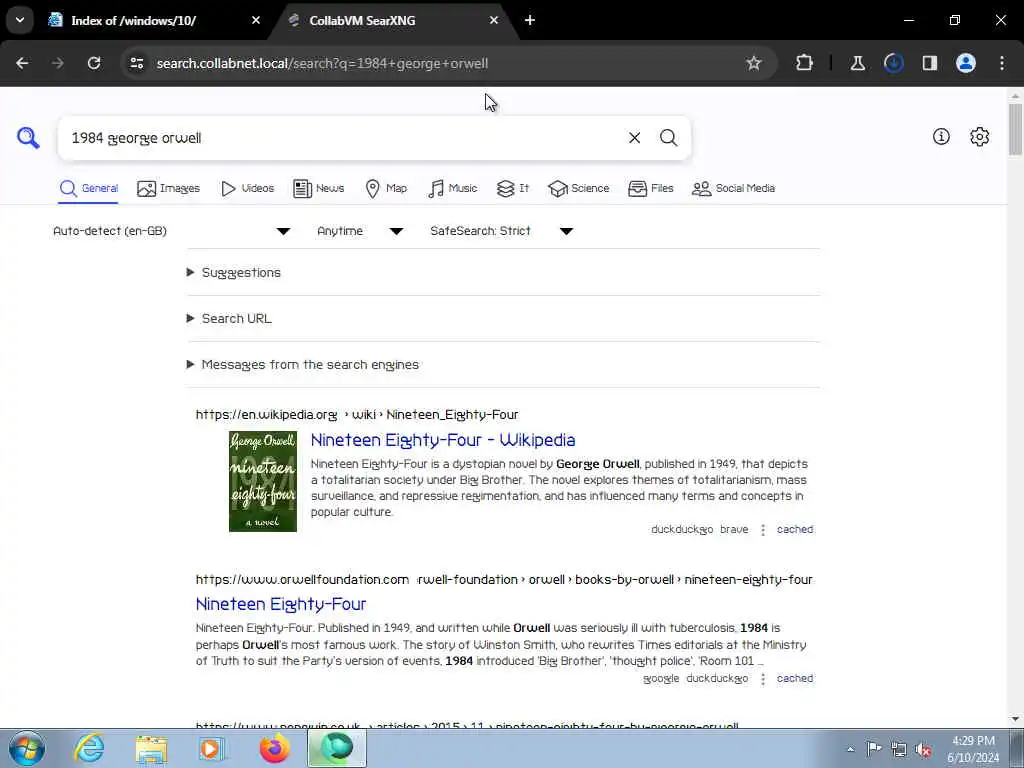Switch to News category
The height and width of the screenshot is (768, 1024).
319,189
